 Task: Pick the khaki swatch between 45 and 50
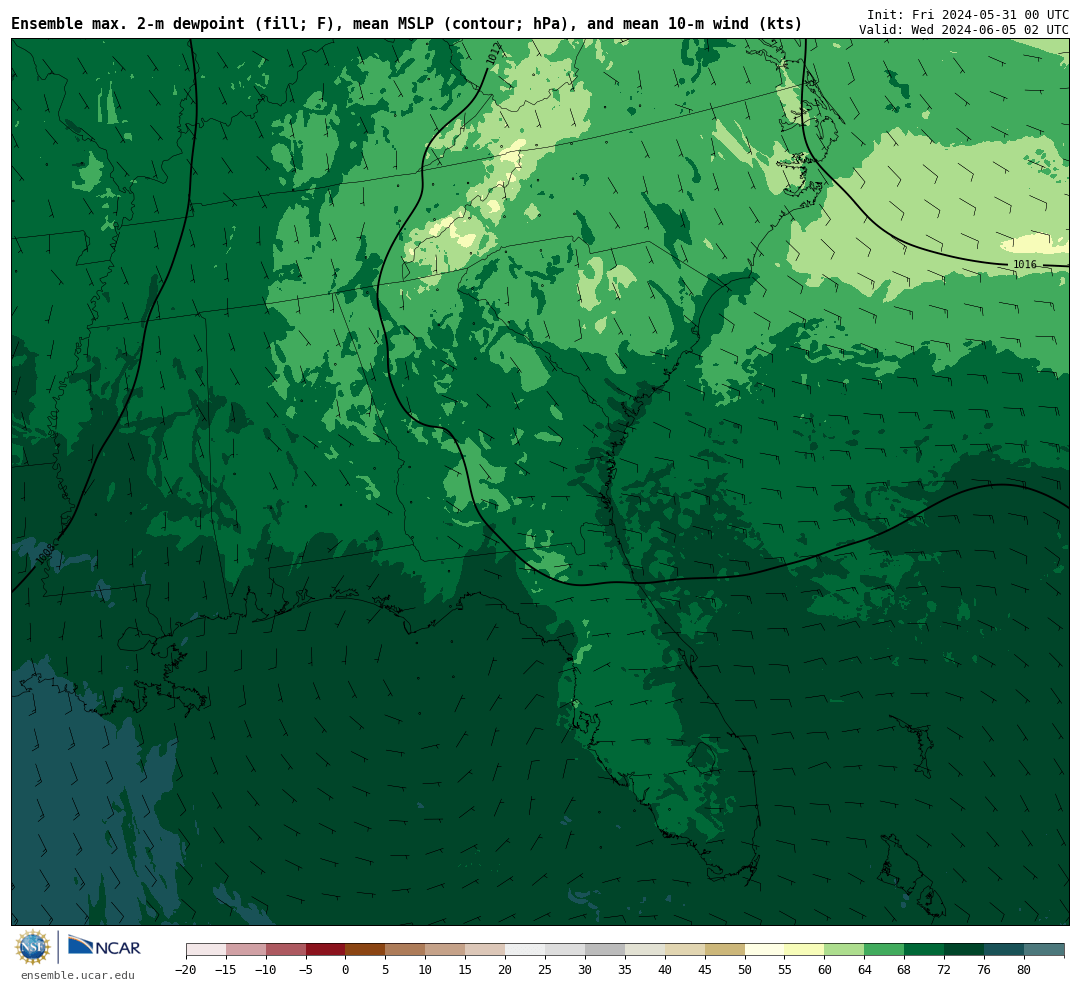725,949
